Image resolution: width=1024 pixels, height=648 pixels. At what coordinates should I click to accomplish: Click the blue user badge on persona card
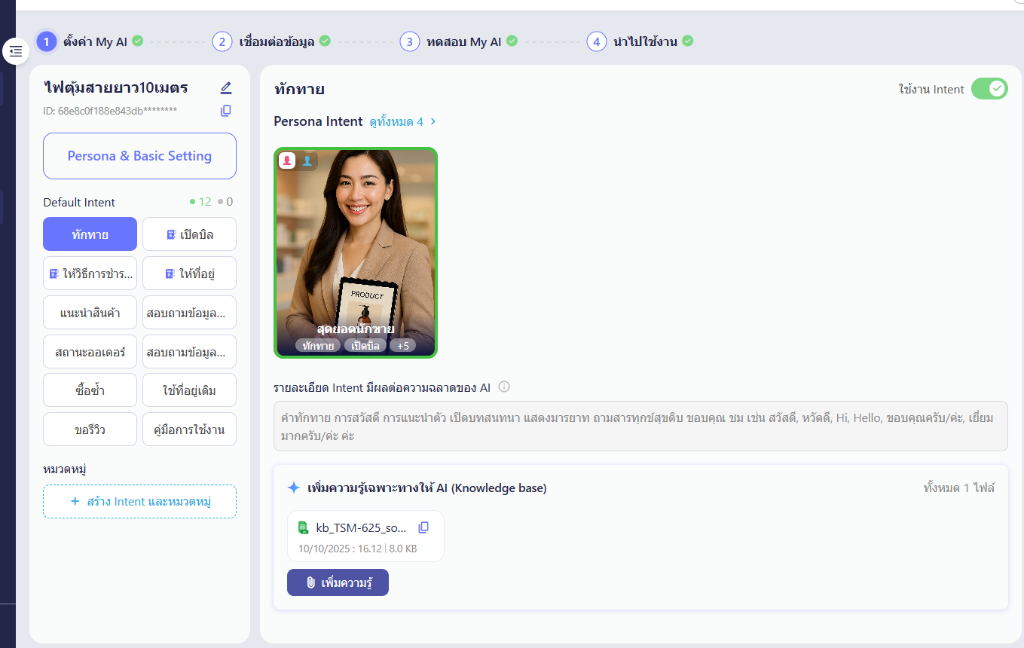307,160
